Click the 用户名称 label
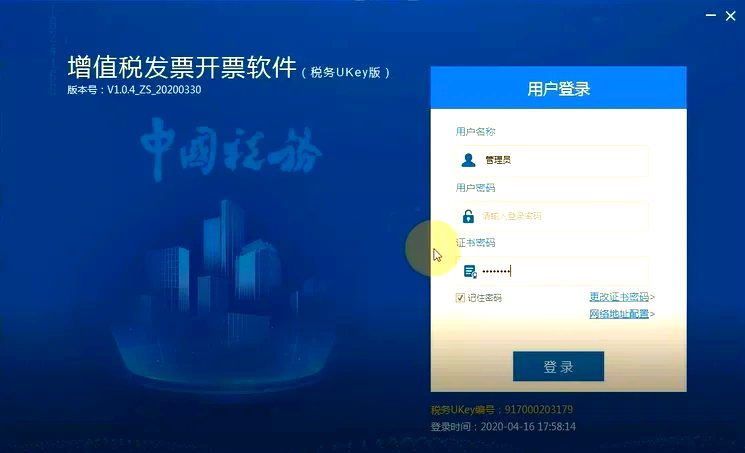The image size is (745, 453). (x=475, y=132)
